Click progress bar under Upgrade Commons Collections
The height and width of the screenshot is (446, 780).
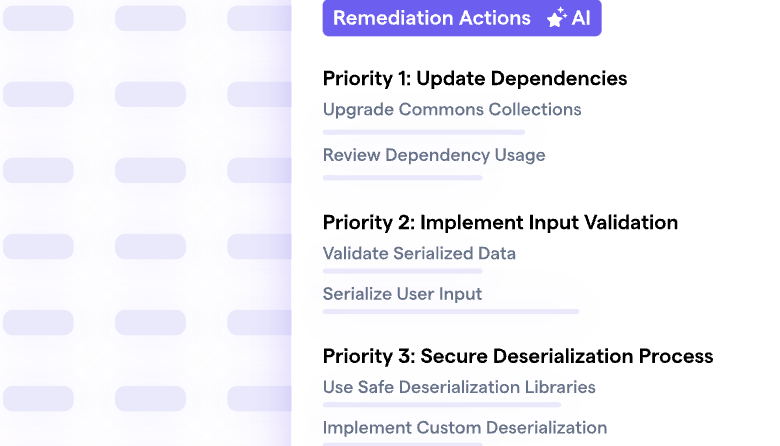[424, 132]
